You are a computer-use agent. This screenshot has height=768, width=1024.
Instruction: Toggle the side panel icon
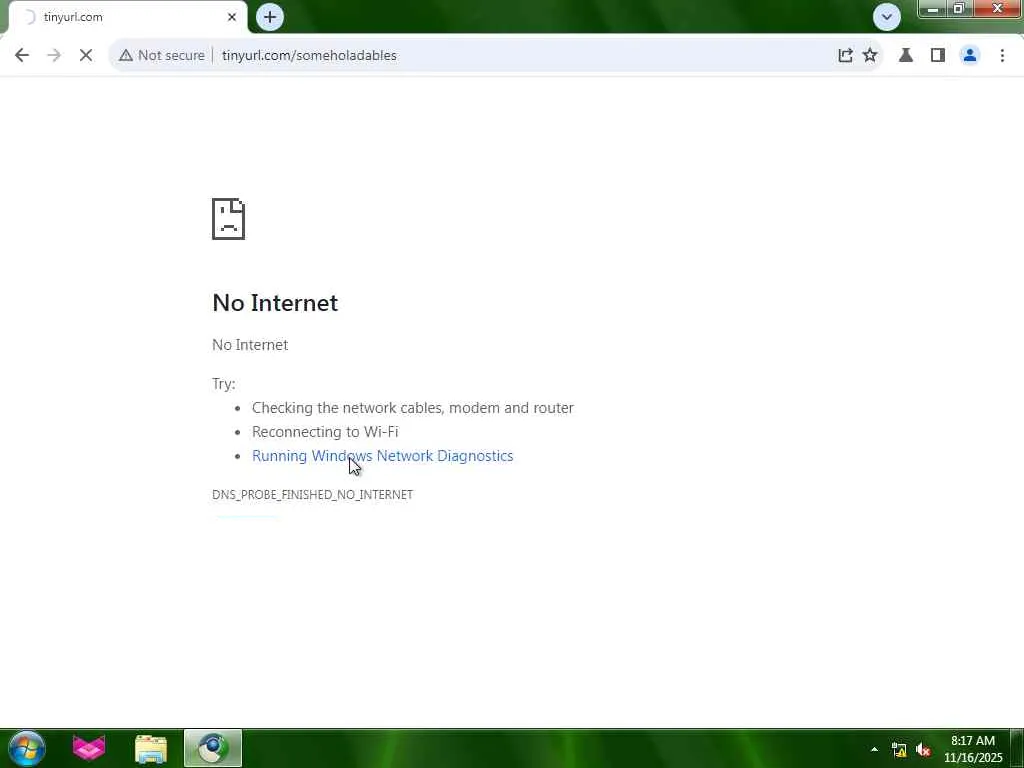(938, 56)
